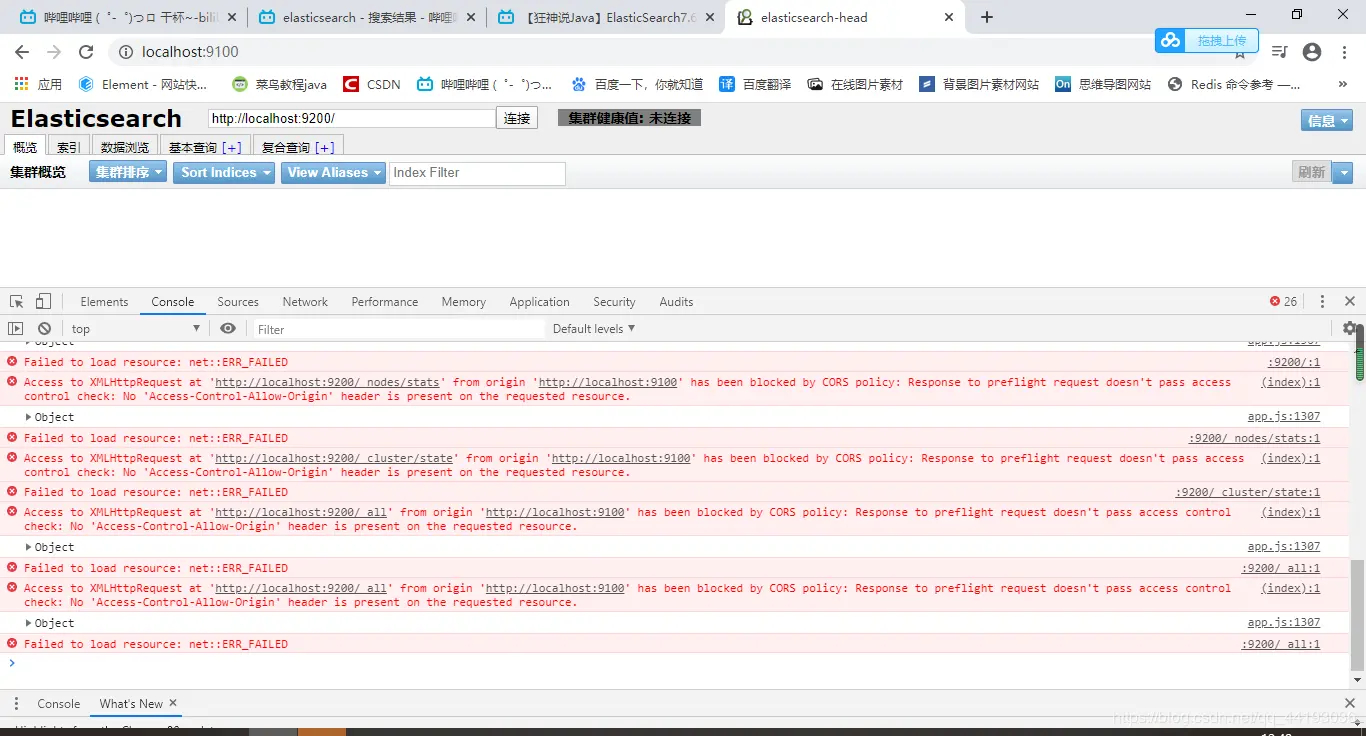Open the 数据浏览 tab
Image resolution: width=1366 pixels, height=736 pixels.
click(125, 147)
